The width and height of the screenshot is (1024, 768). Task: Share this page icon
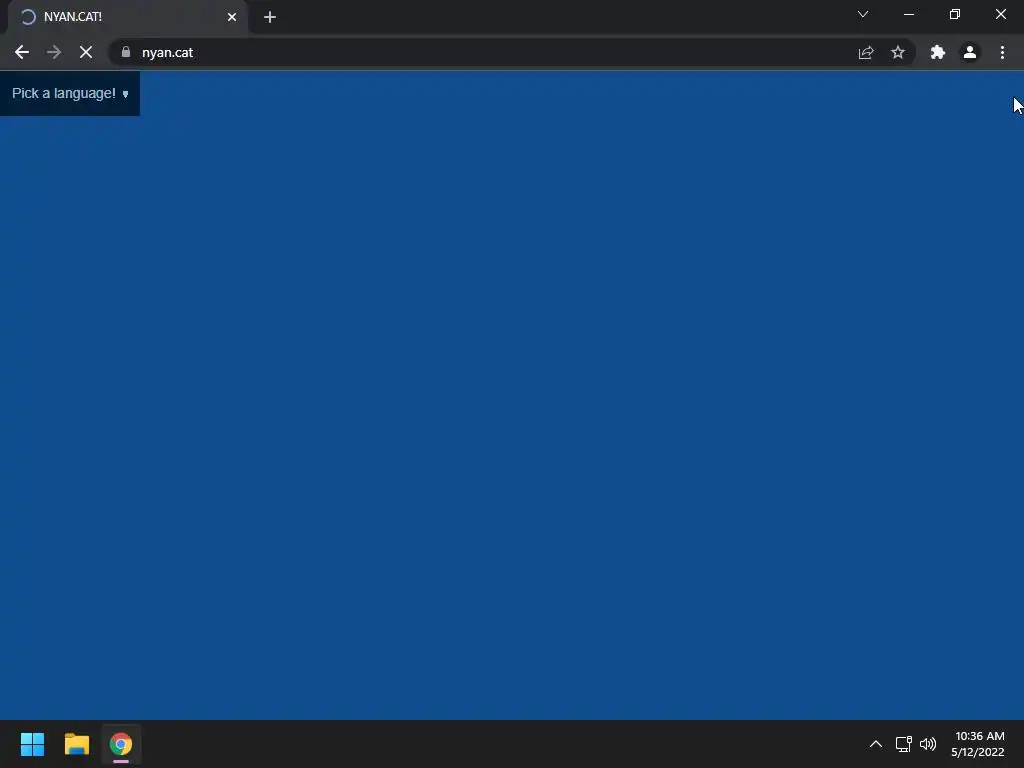coord(866,52)
